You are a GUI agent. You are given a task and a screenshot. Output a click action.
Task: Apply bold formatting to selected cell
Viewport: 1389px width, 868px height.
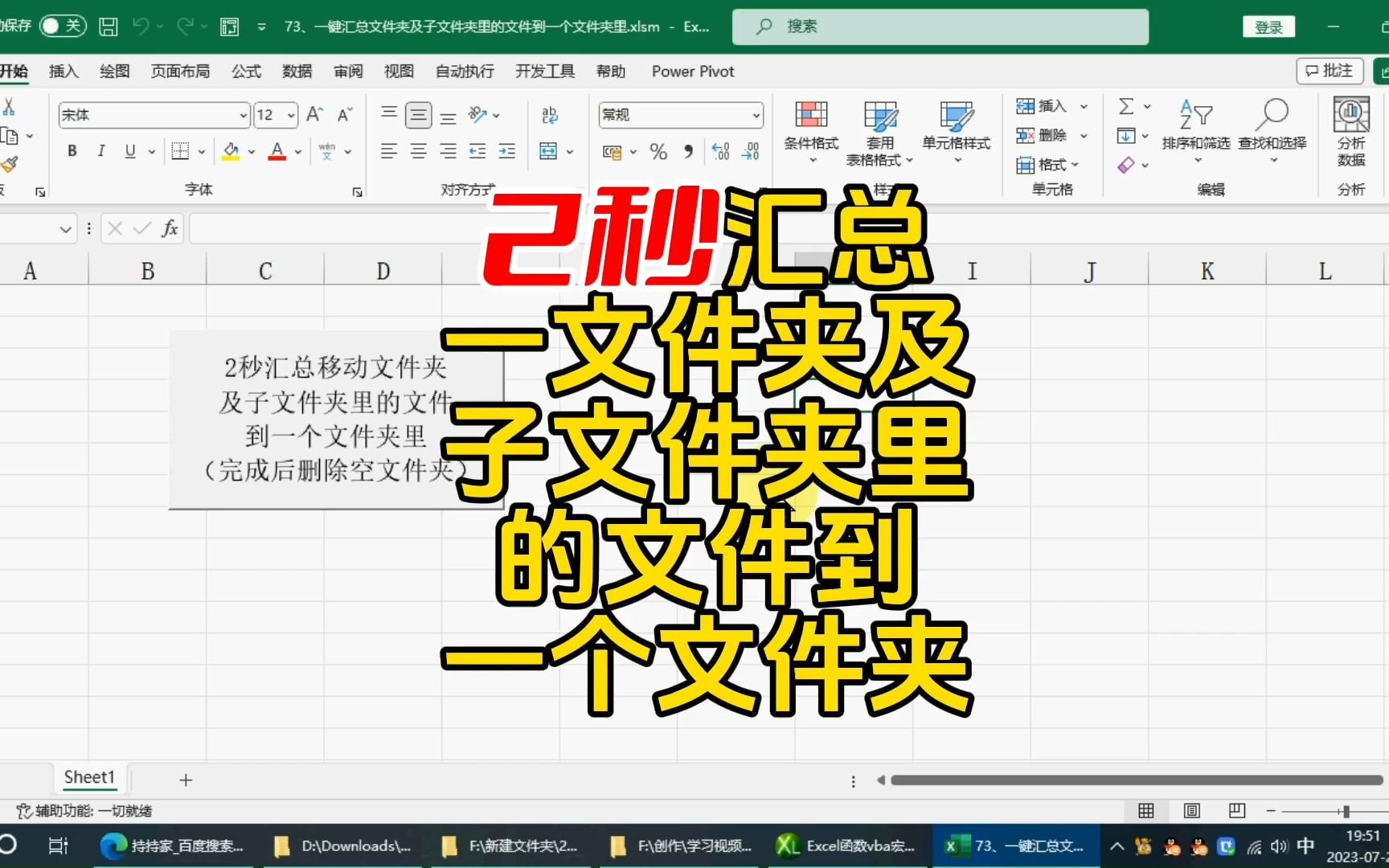[x=72, y=150]
